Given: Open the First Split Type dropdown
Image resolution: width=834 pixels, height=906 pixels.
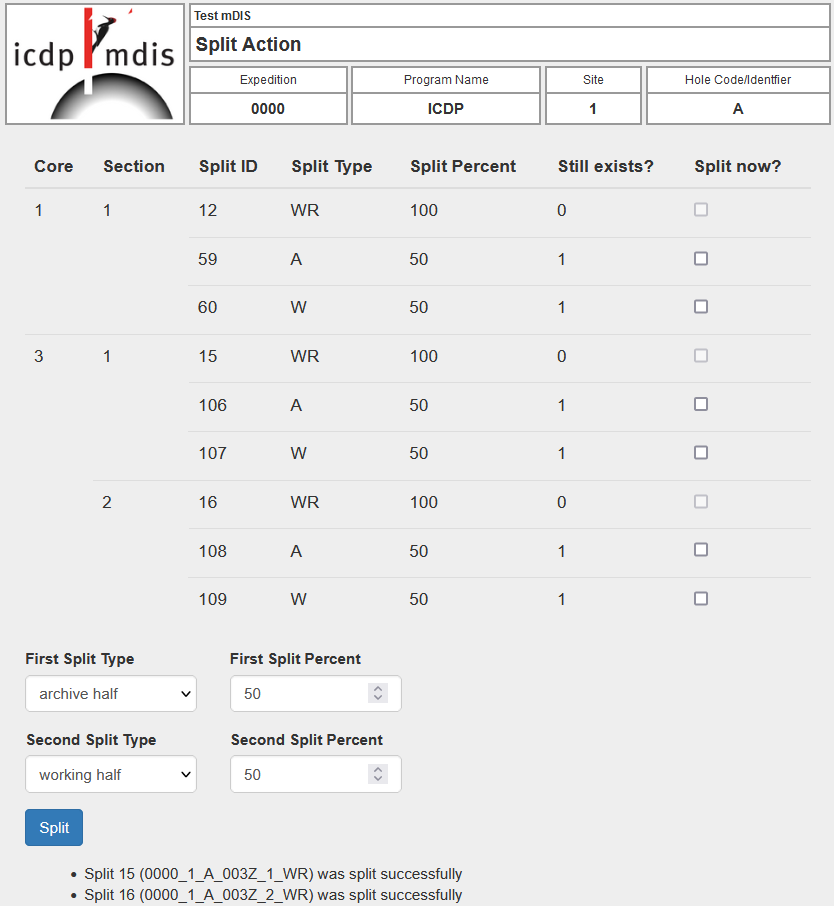Looking at the screenshot, I should coord(111,694).
